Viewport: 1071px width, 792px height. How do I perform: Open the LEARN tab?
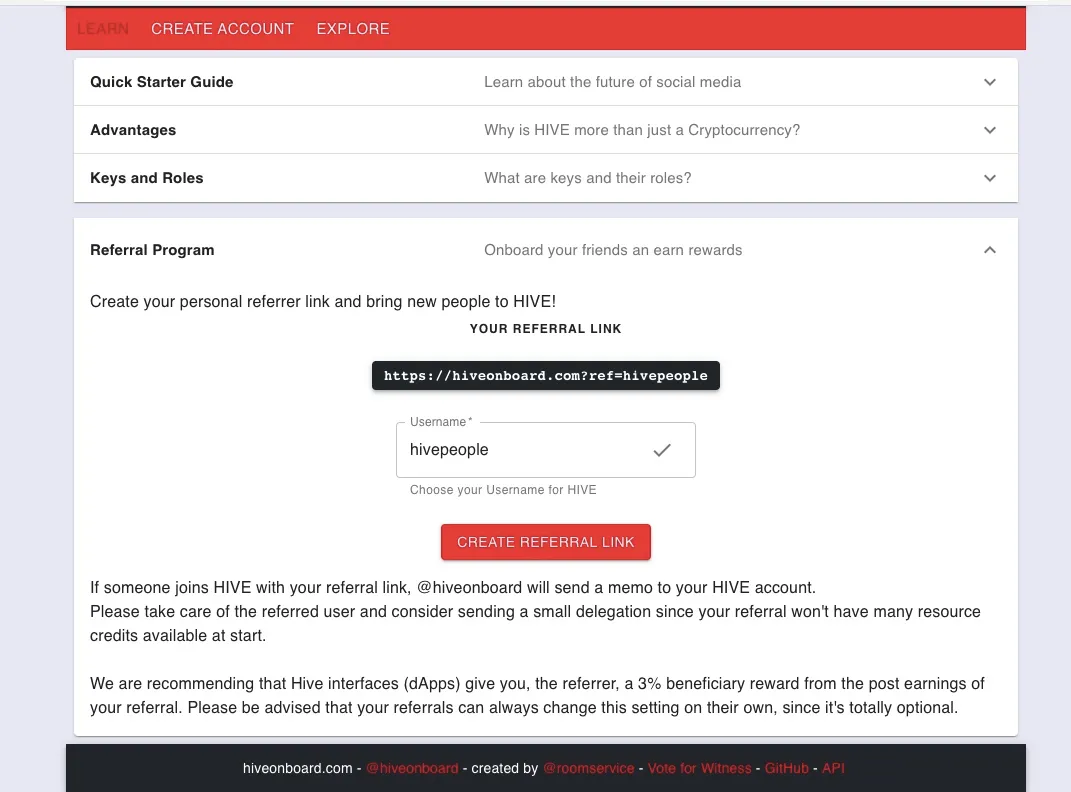point(102,29)
